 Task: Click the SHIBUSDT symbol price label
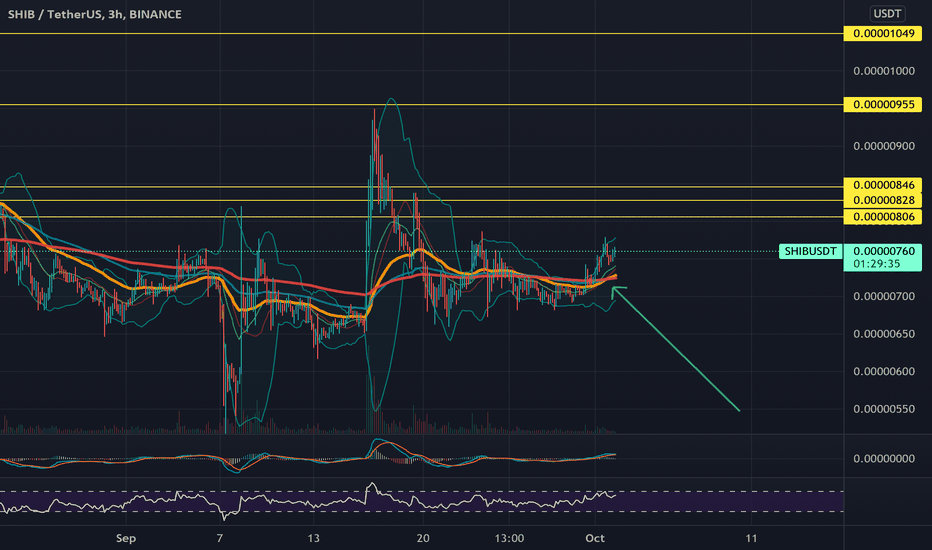tap(810, 252)
